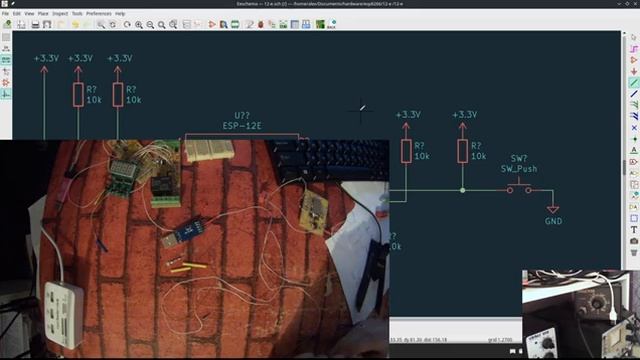Click the Plot schematic icon
Screen dimensions: 640x360
(47, 24)
